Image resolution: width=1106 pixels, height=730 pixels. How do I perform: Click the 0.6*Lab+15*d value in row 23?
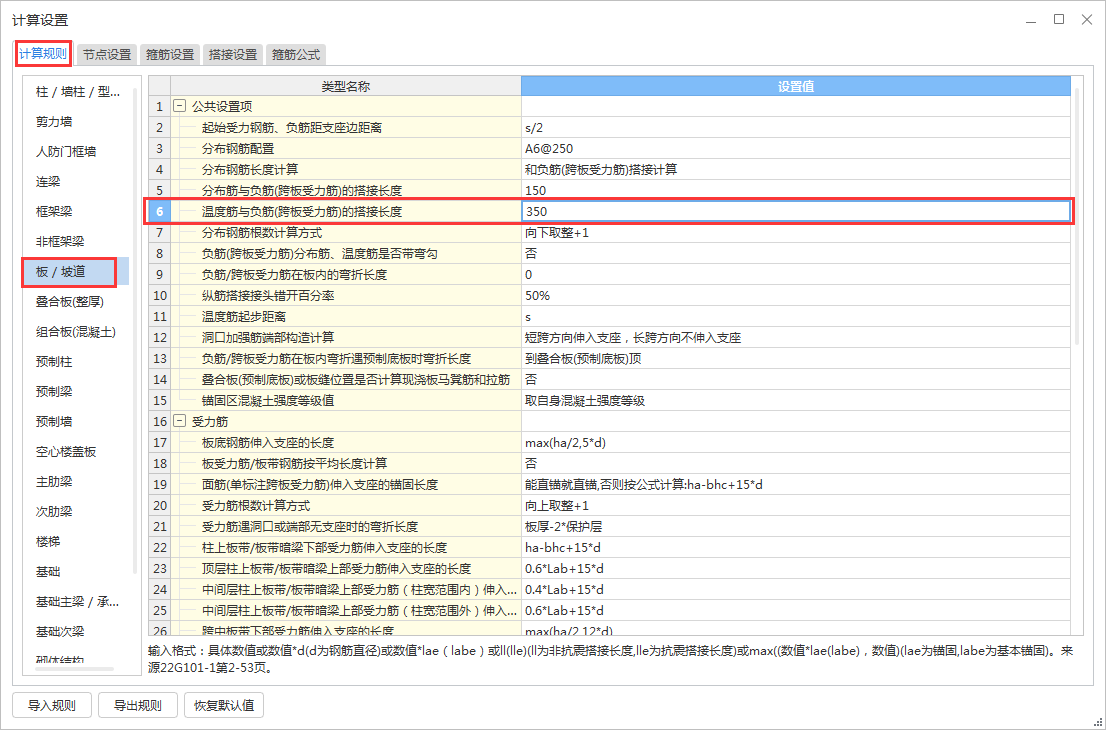(x=796, y=568)
